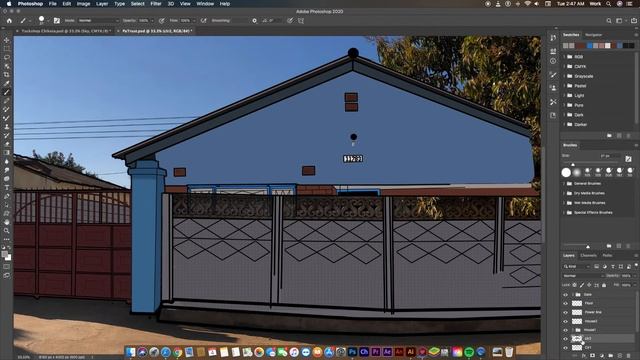
Task: Select the Hand tool
Action: click(7, 222)
